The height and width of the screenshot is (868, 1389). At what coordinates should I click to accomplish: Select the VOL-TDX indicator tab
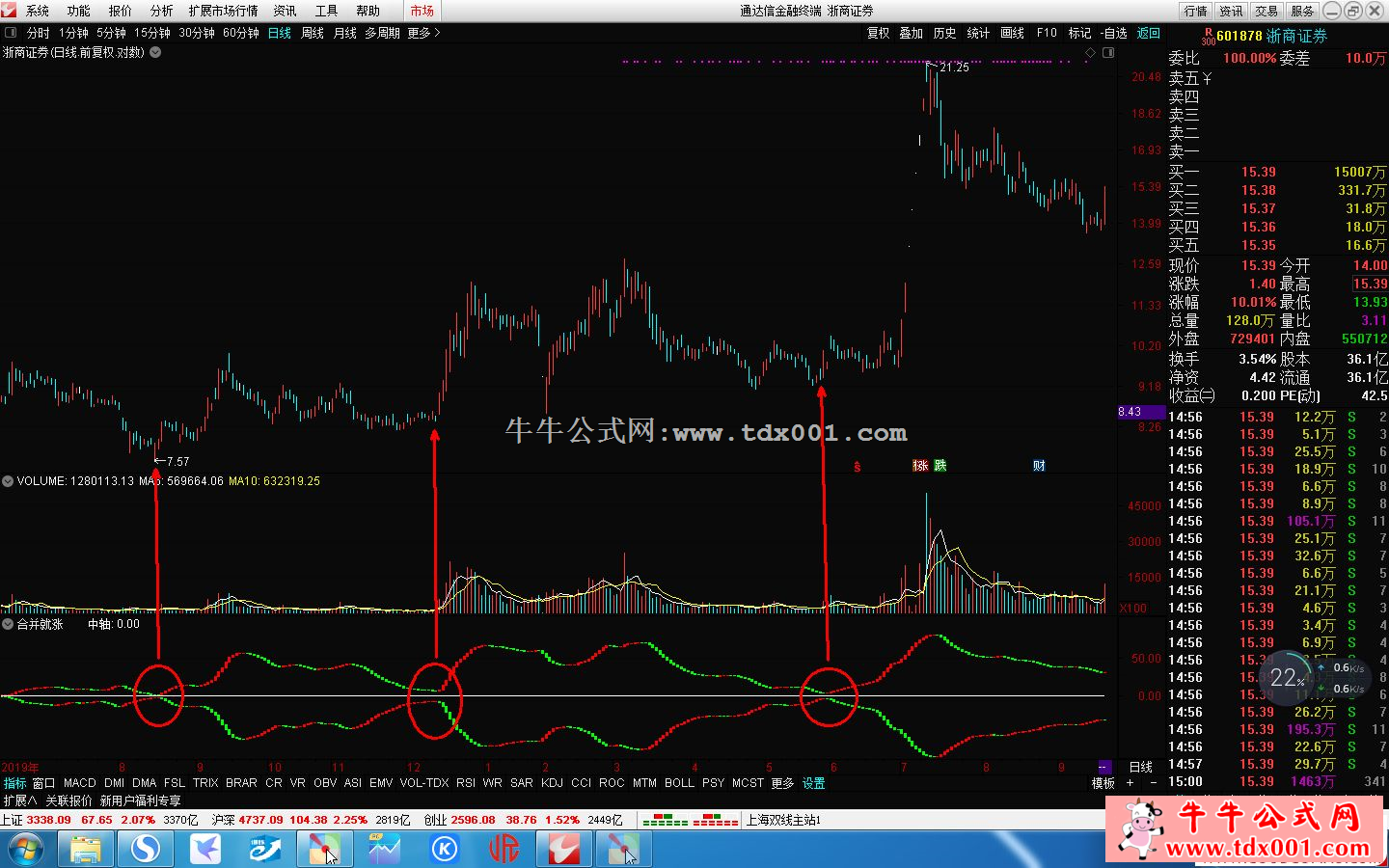point(424,783)
